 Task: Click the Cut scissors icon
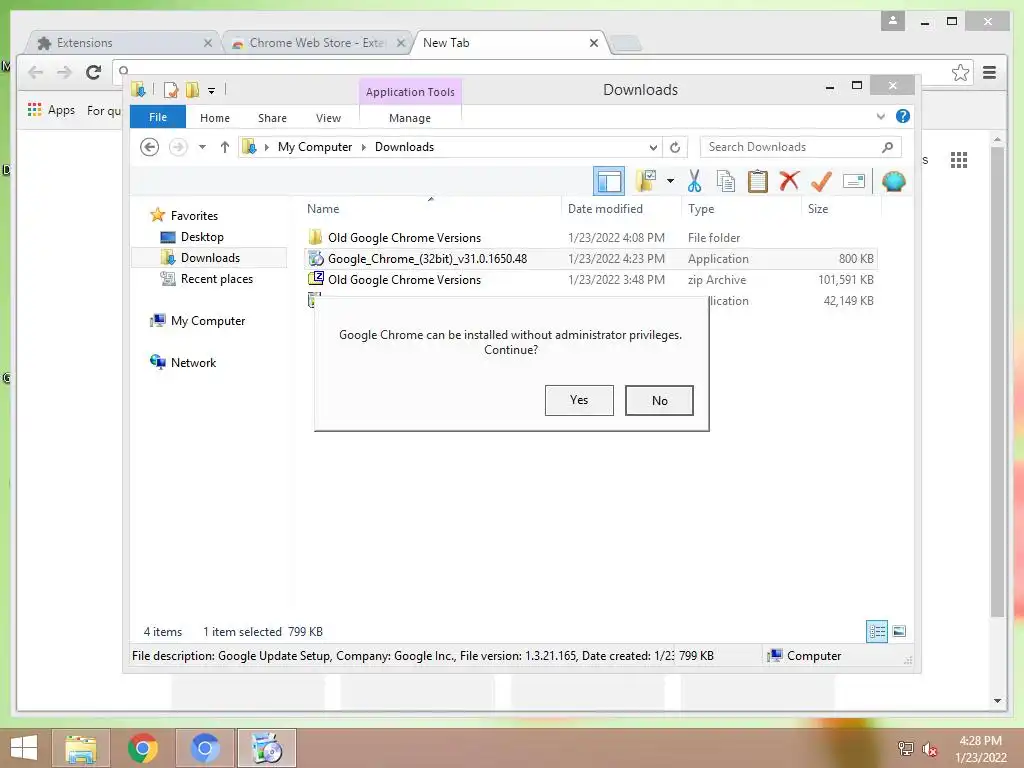694,181
